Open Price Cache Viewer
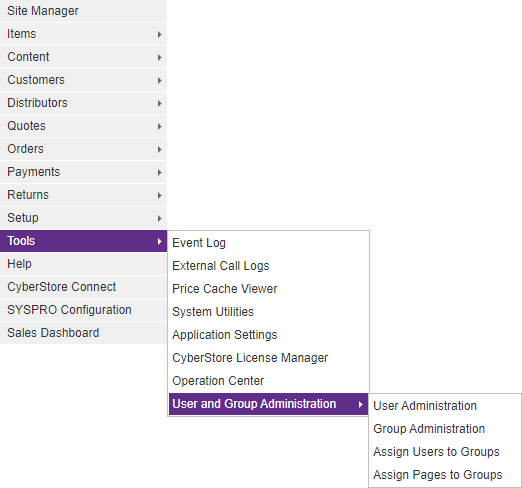 pyautogui.click(x=269, y=289)
